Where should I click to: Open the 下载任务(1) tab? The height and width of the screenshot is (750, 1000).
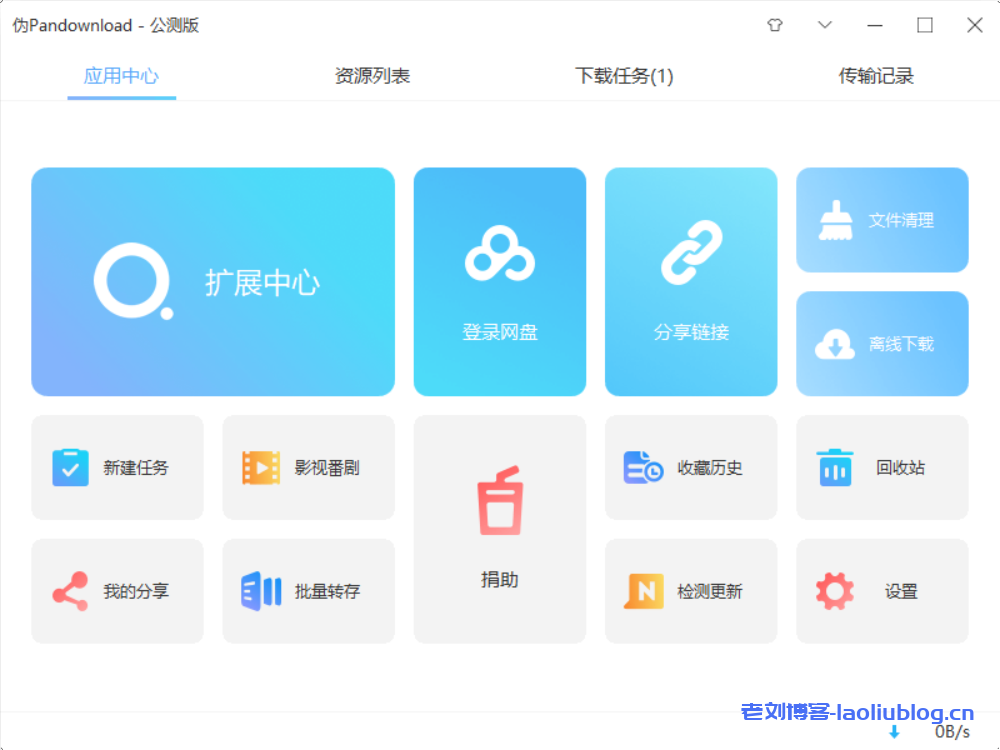624,75
